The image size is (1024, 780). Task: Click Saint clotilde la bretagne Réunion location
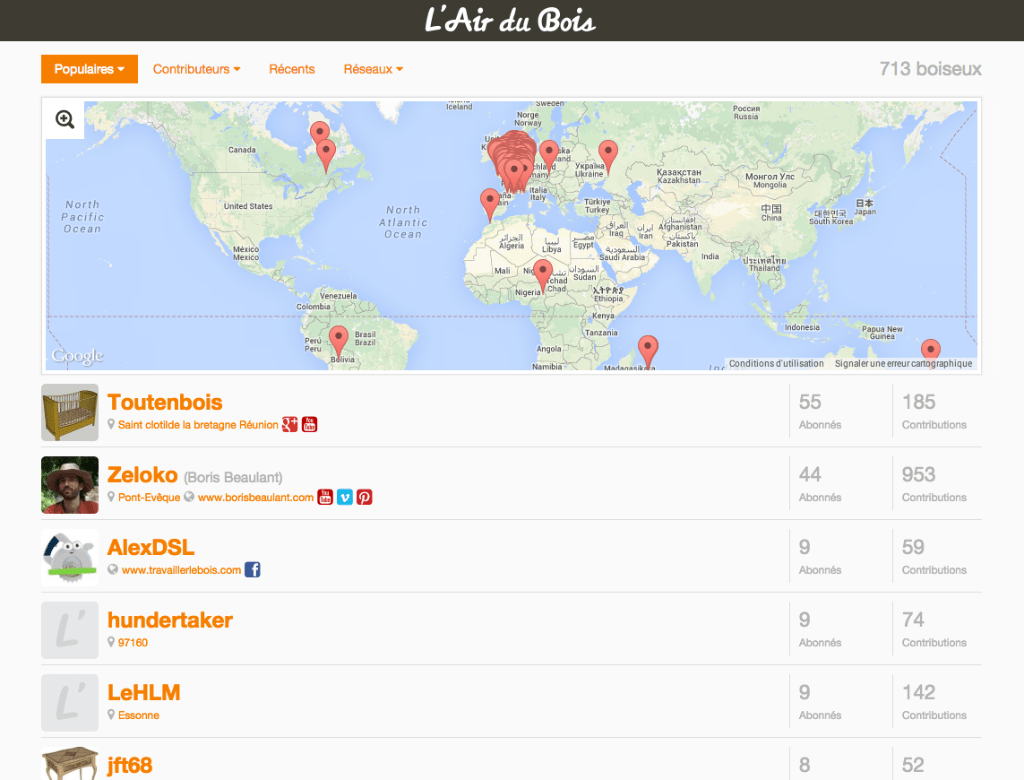pos(198,425)
